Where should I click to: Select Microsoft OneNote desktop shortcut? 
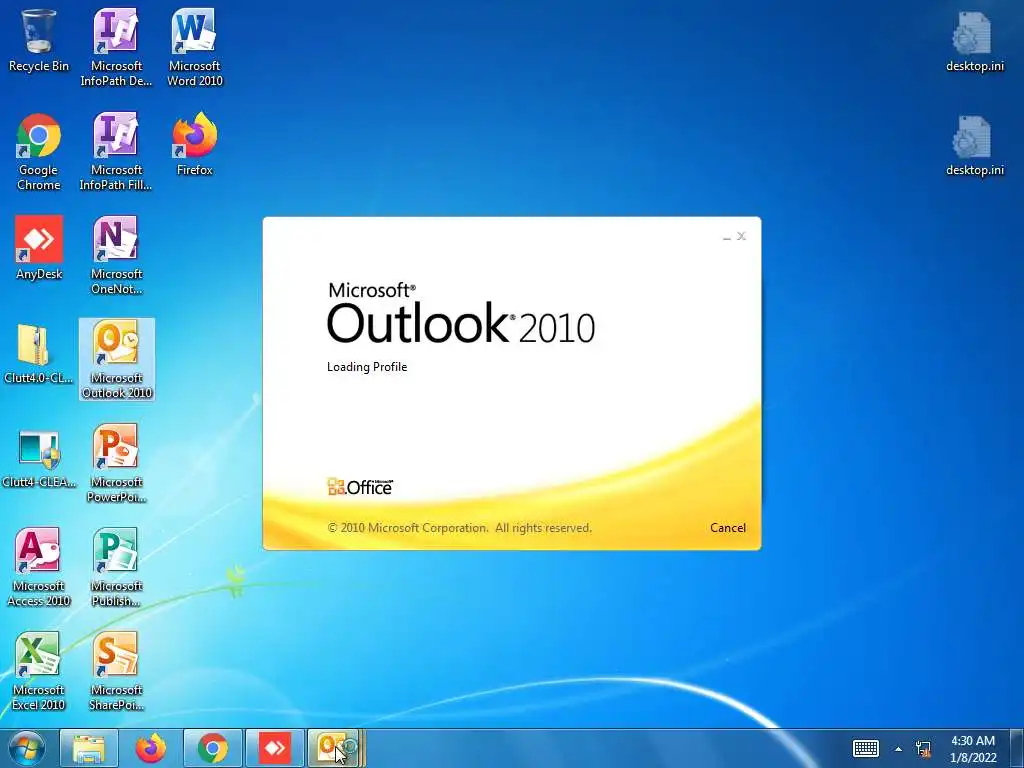point(116,255)
